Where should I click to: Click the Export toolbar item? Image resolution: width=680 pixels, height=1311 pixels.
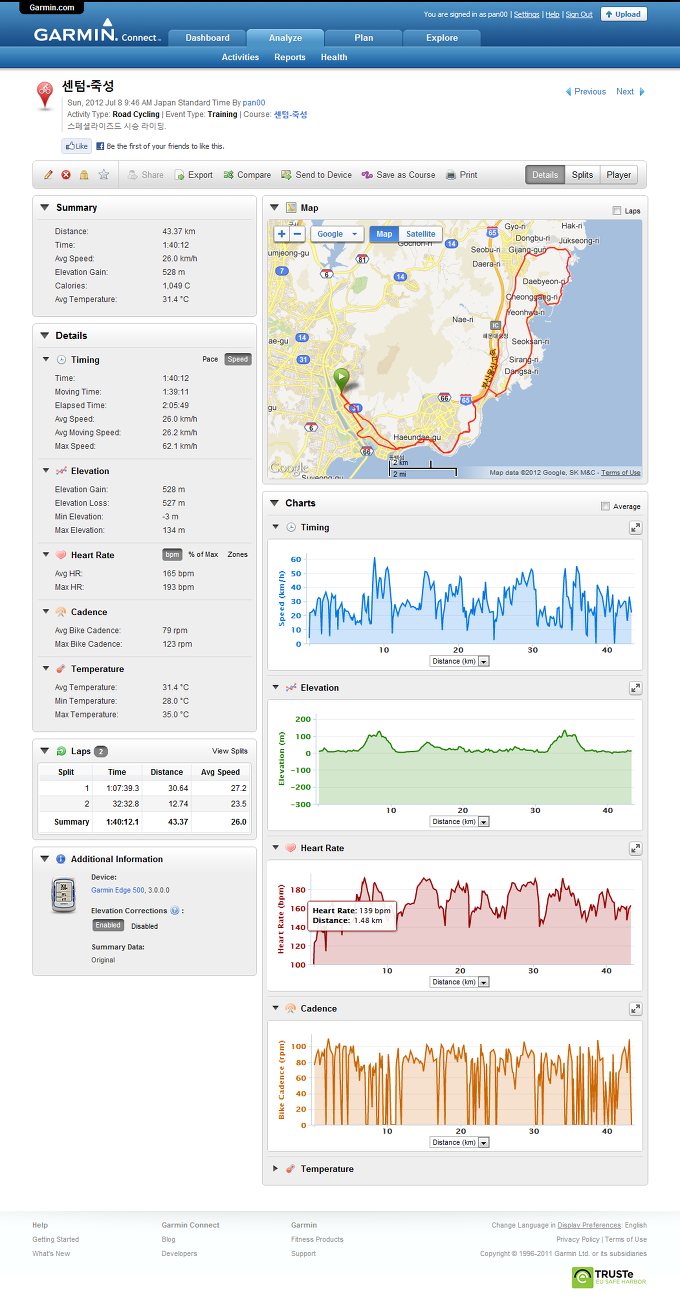click(193, 175)
